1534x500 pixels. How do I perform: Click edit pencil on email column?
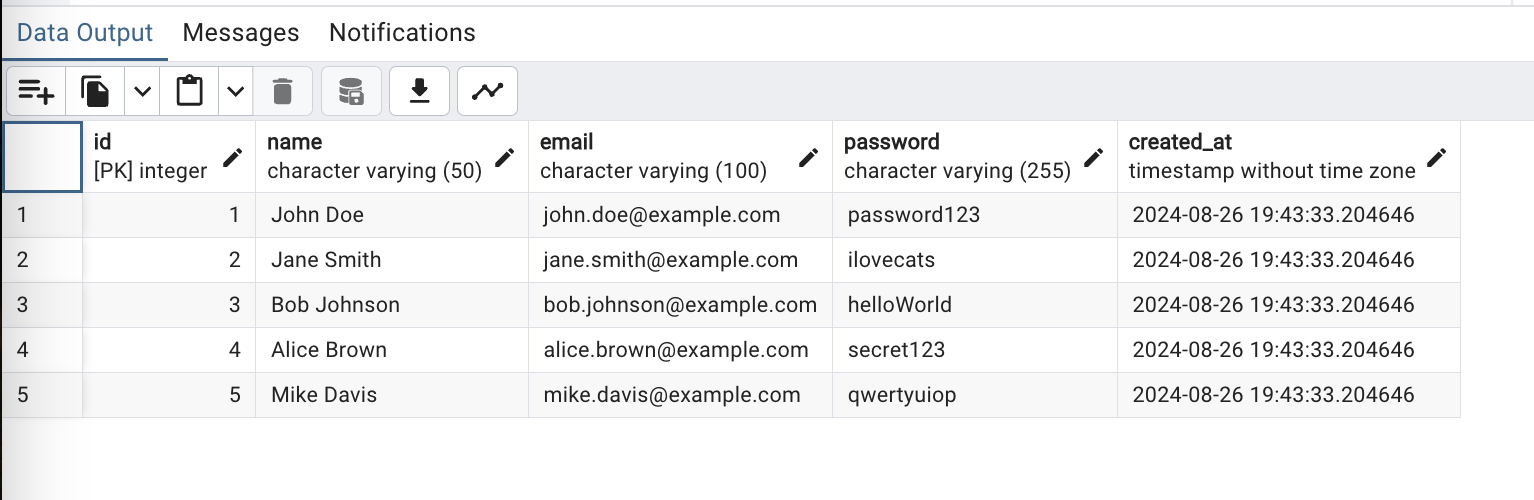[809, 157]
